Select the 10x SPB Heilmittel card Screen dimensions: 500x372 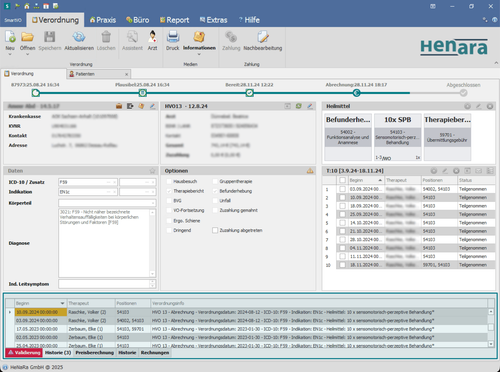coord(398,137)
